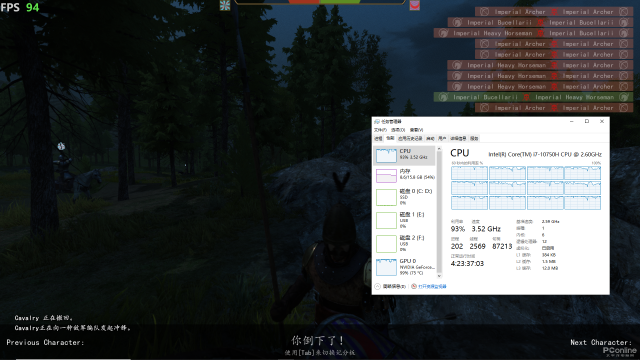
Task: Open the 选项(O) menu in Task Manager
Action: click(398, 130)
